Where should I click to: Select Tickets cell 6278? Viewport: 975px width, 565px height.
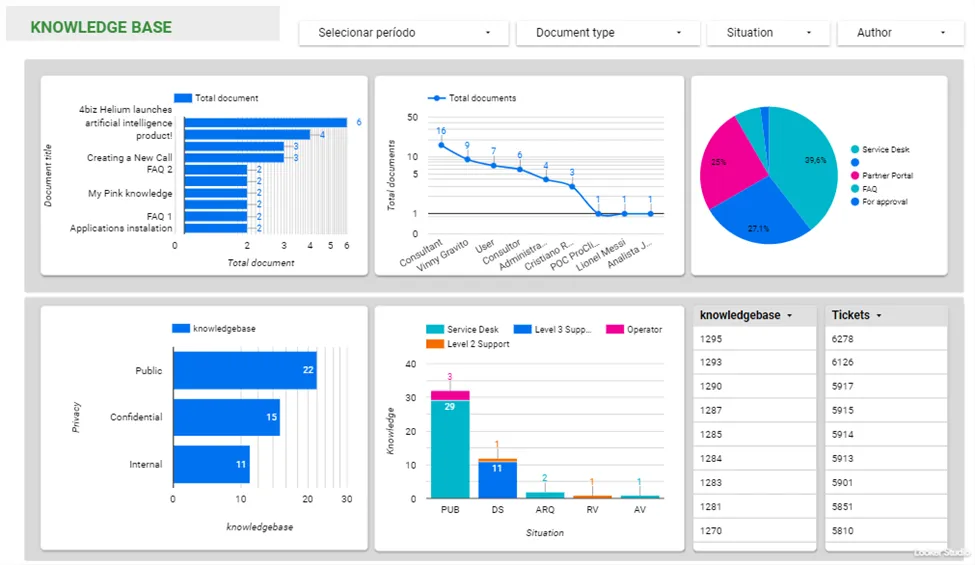(886, 339)
